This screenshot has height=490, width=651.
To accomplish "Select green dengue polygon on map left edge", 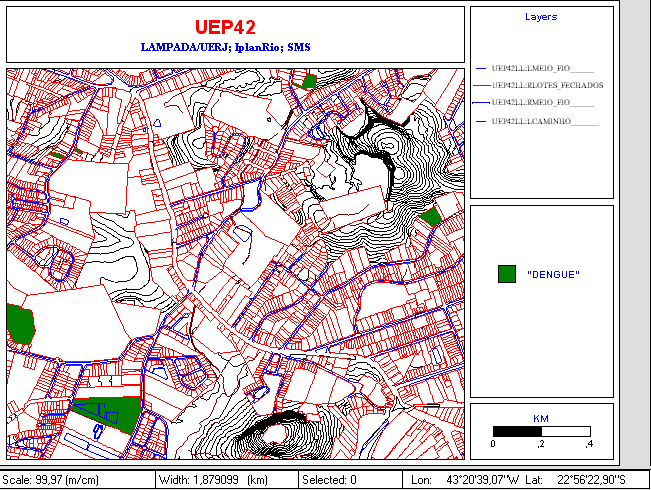I will pos(19,324).
